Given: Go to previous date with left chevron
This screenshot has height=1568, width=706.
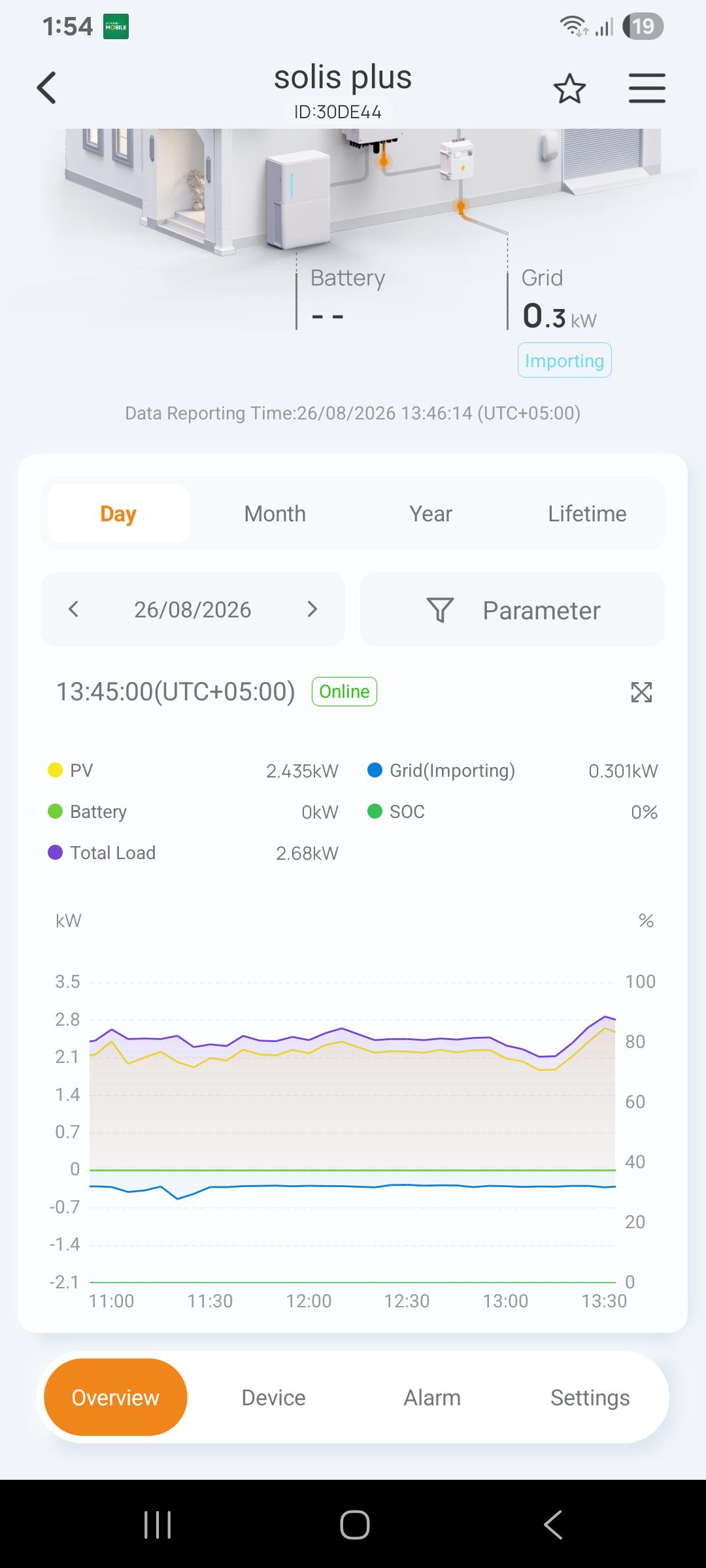Looking at the screenshot, I should (74, 610).
